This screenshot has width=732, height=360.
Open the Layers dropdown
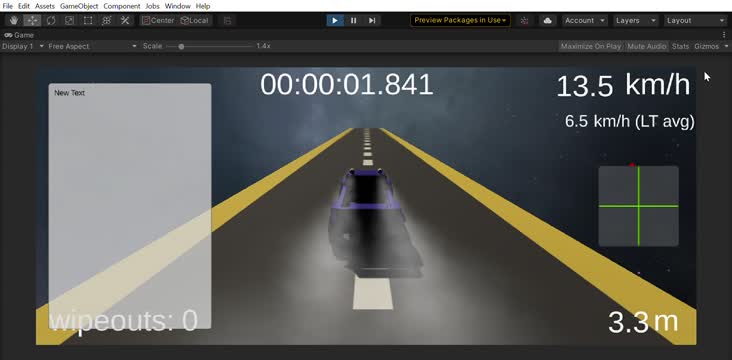coord(635,21)
